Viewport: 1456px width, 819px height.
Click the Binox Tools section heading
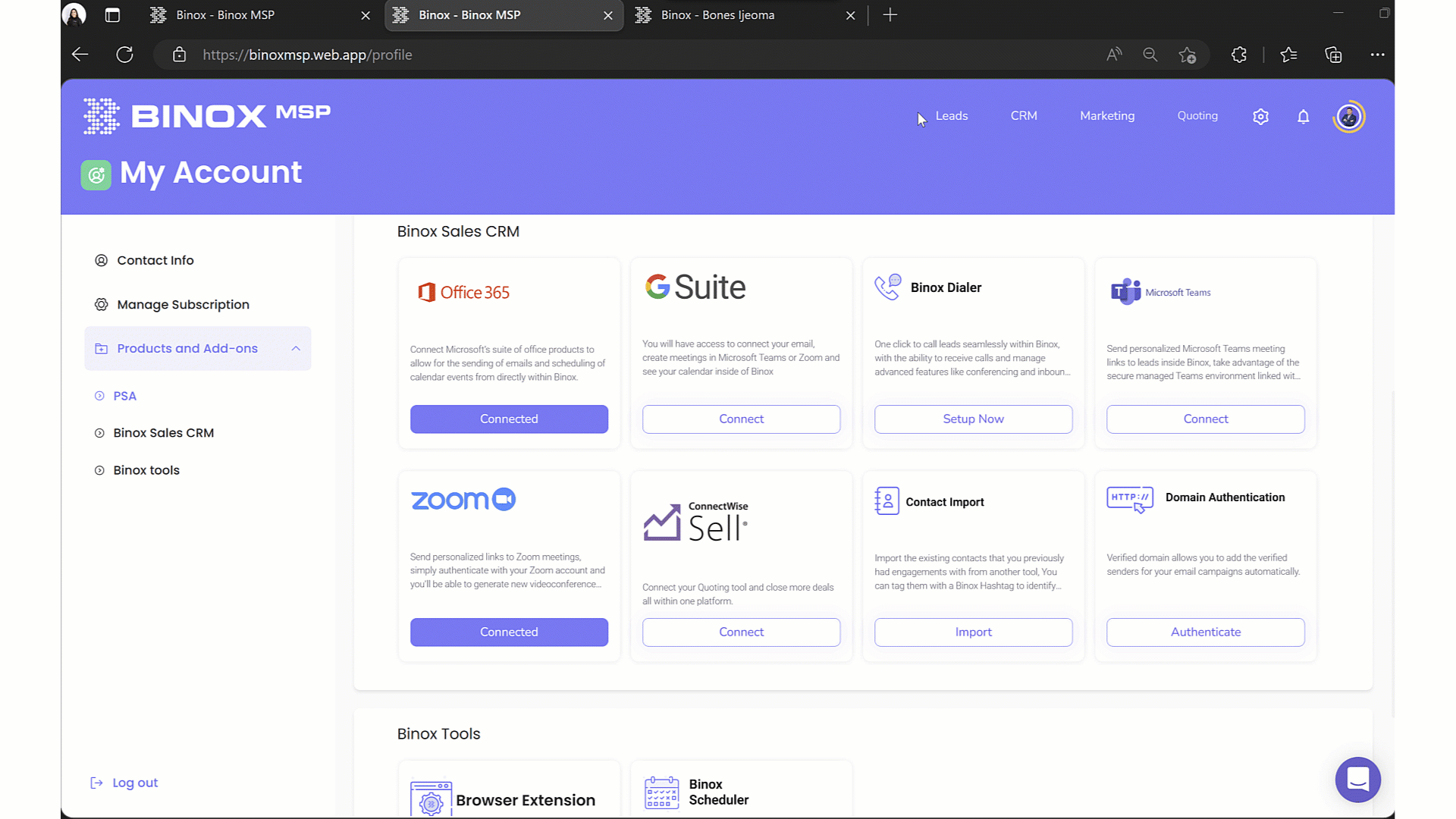438,734
